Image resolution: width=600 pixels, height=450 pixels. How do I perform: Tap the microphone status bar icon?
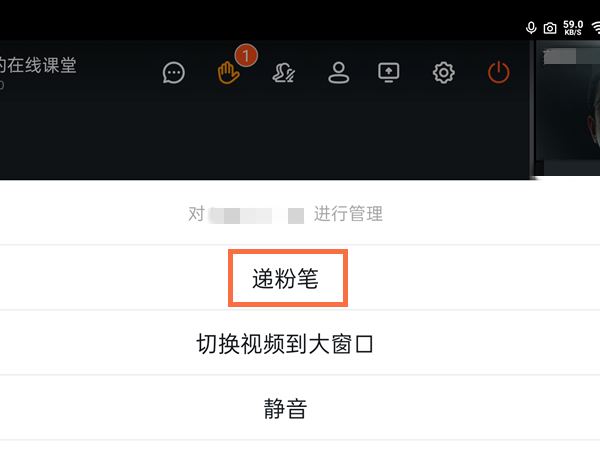coord(531,28)
